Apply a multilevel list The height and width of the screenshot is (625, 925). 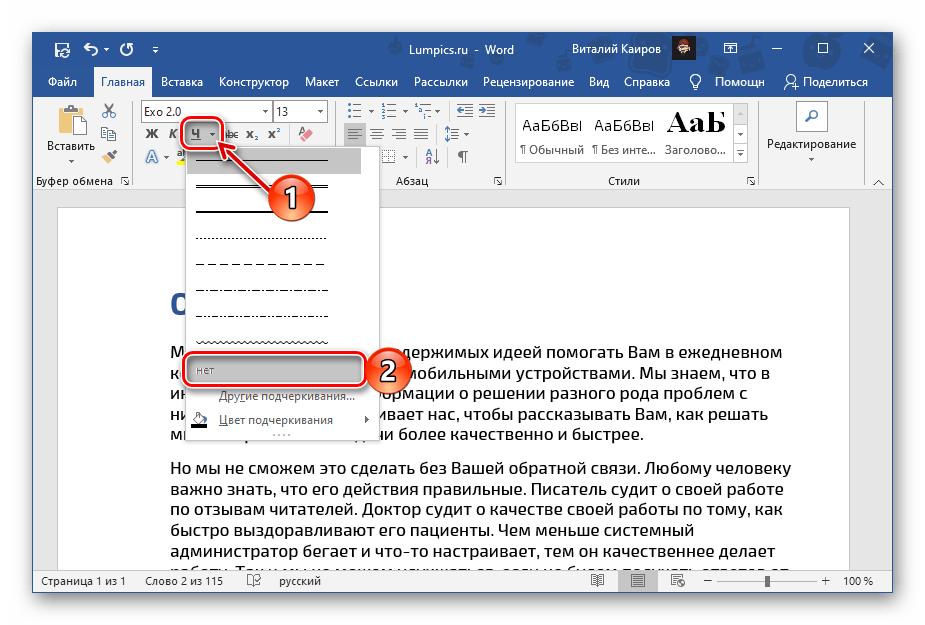click(x=423, y=110)
